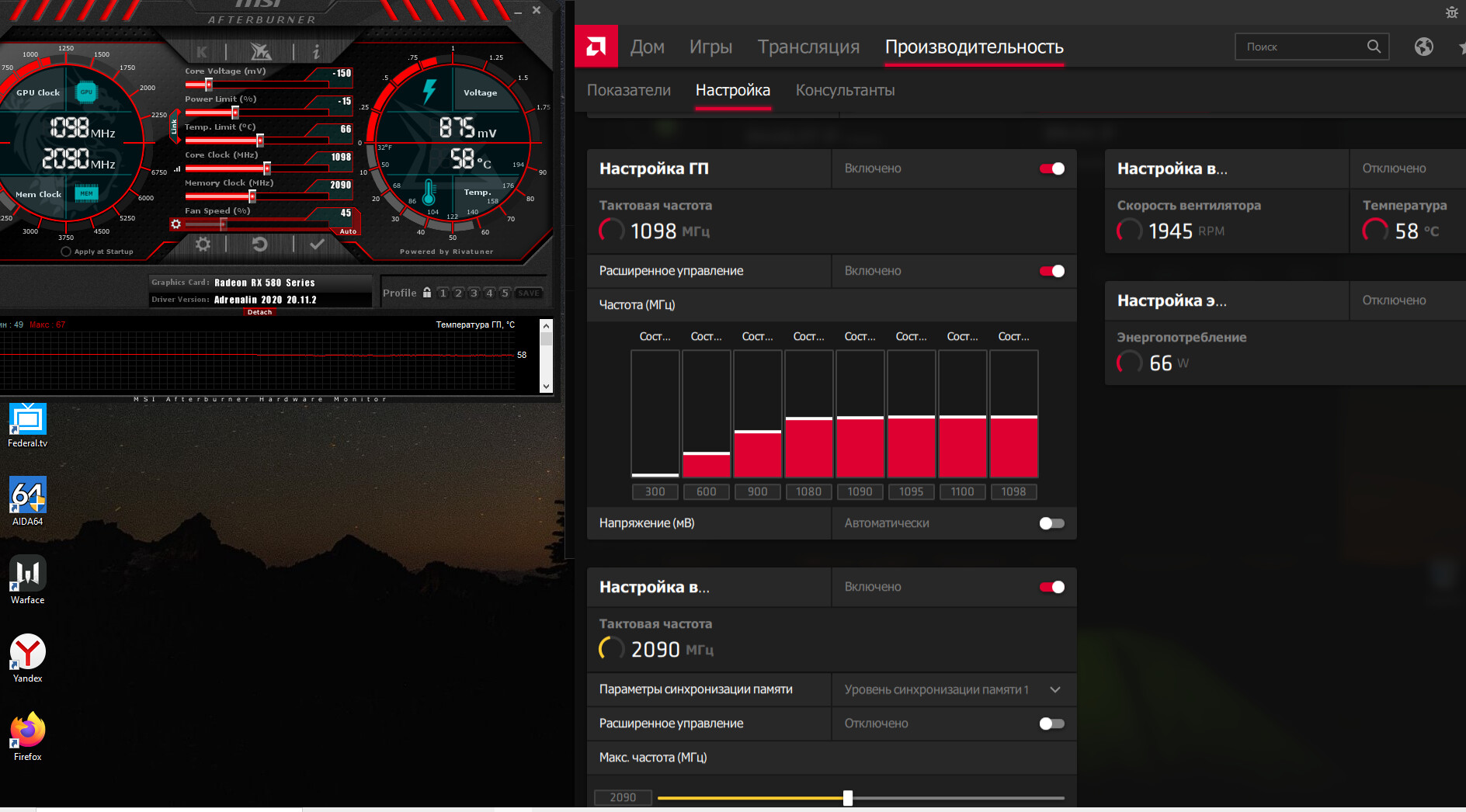The height and width of the screenshot is (812, 1466).
Task: Click Core Voltage value -150 field
Action: 340,74
